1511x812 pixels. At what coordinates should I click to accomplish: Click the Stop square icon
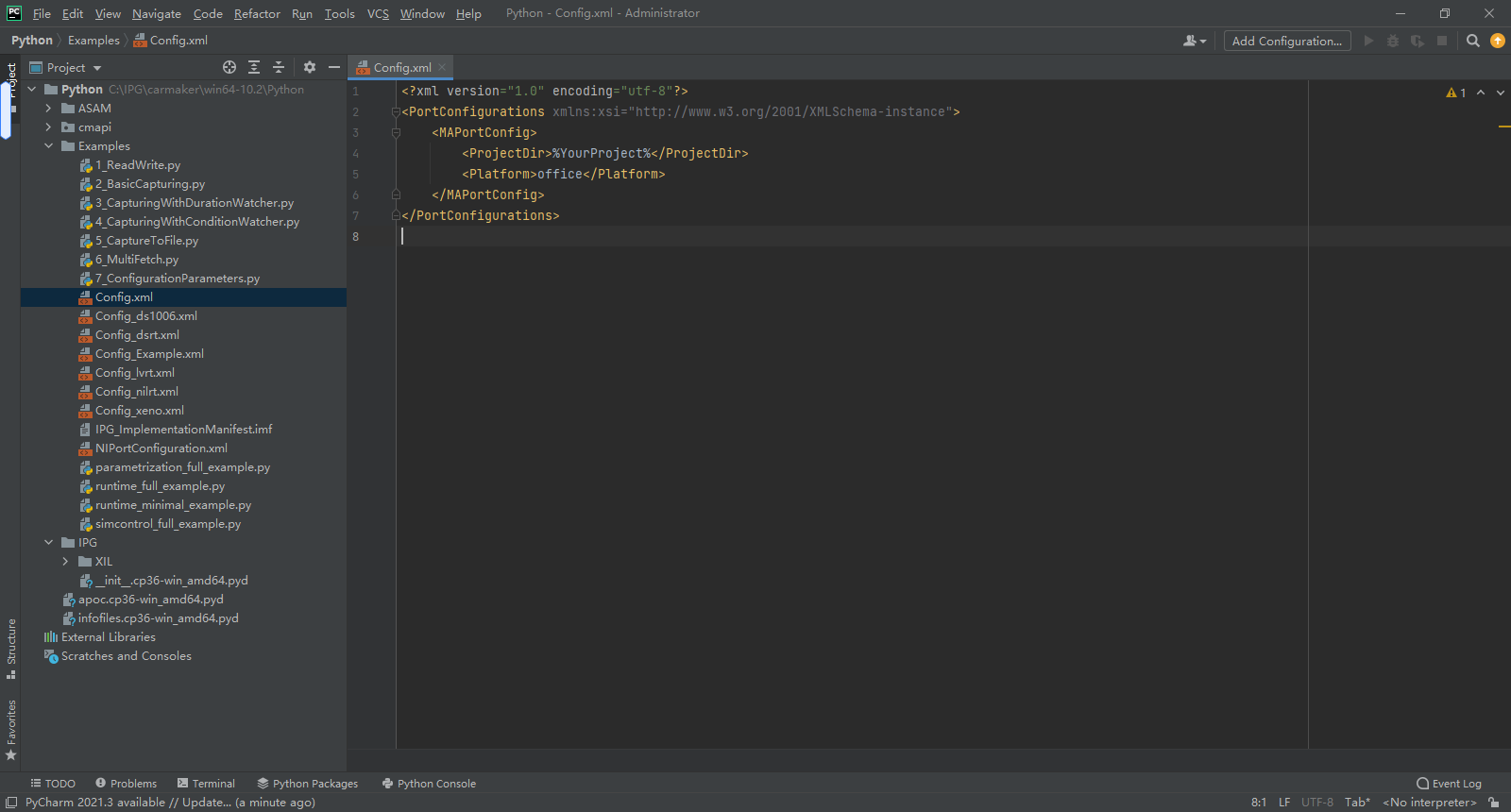pos(1442,41)
